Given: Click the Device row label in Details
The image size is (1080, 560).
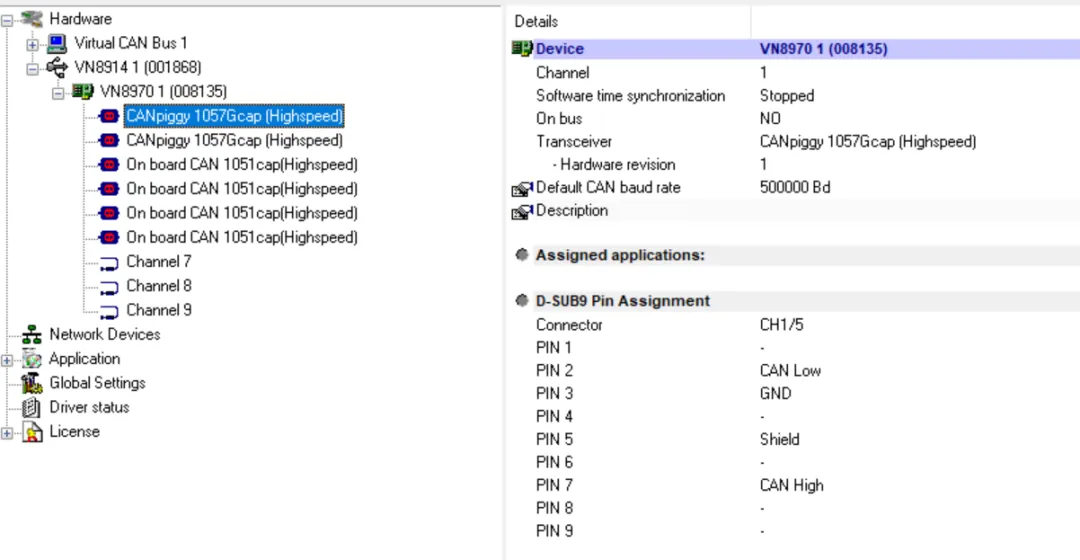Looking at the screenshot, I should point(559,49).
